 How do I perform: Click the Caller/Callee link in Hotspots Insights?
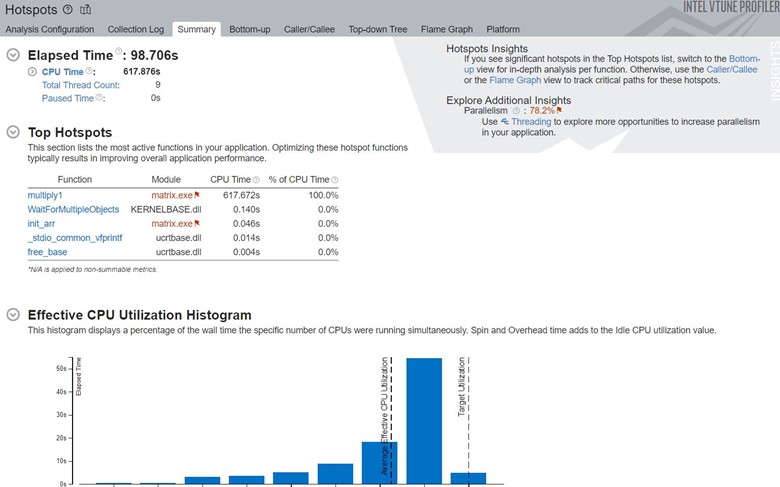click(x=732, y=70)
